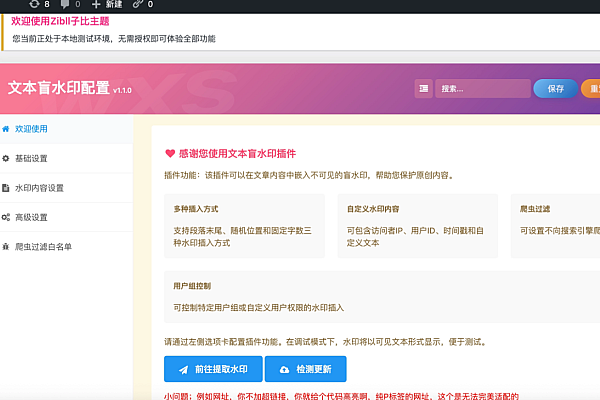Open the 基础设置 sidebar tab
This screenshot has height=400, width=600.
66,158
